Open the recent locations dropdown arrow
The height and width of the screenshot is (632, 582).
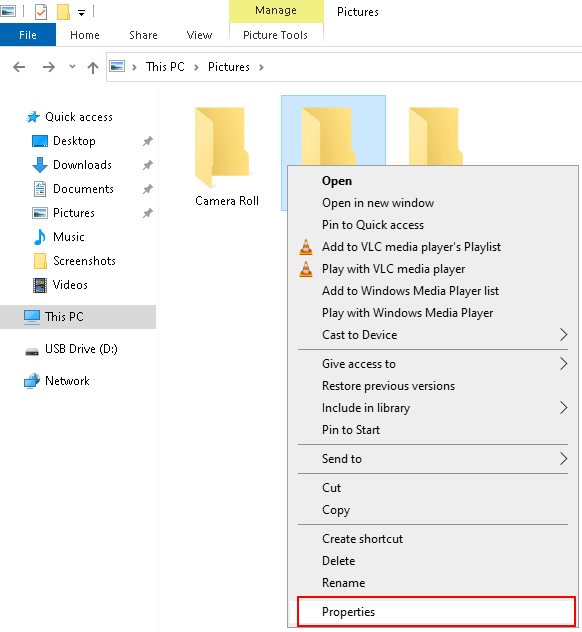(x=72, y=67)
